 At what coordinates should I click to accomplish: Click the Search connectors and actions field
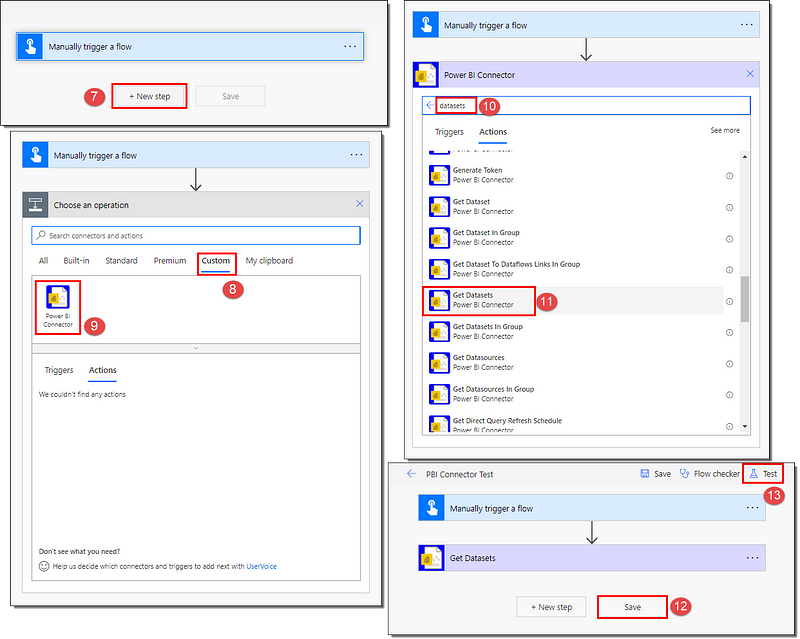coord(196,235)
